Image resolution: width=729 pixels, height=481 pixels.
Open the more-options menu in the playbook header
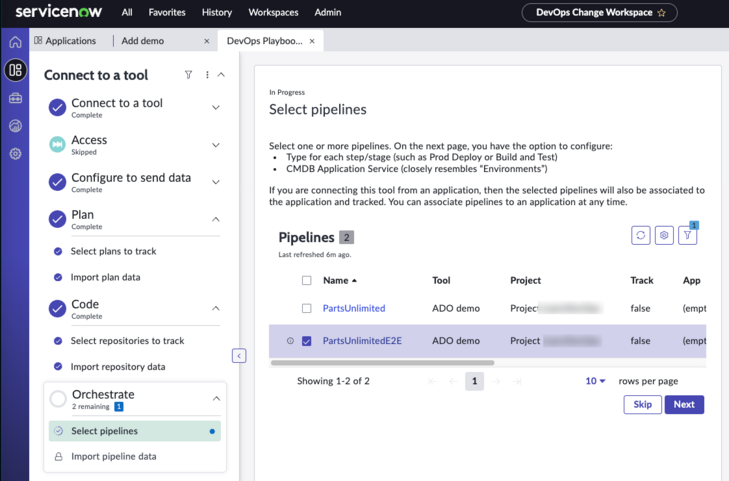click(x=207, y=75)
